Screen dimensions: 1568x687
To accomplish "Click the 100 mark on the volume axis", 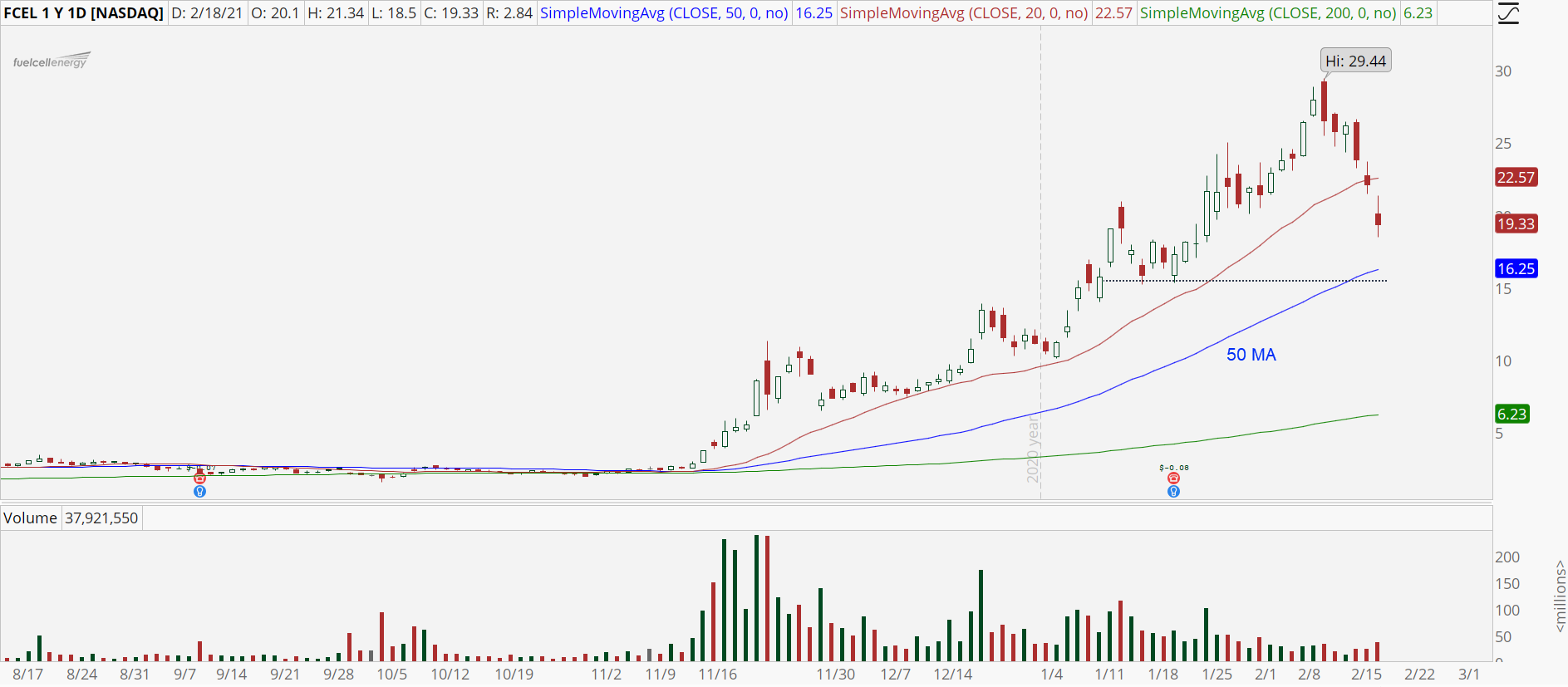I will click(1507, 611).
